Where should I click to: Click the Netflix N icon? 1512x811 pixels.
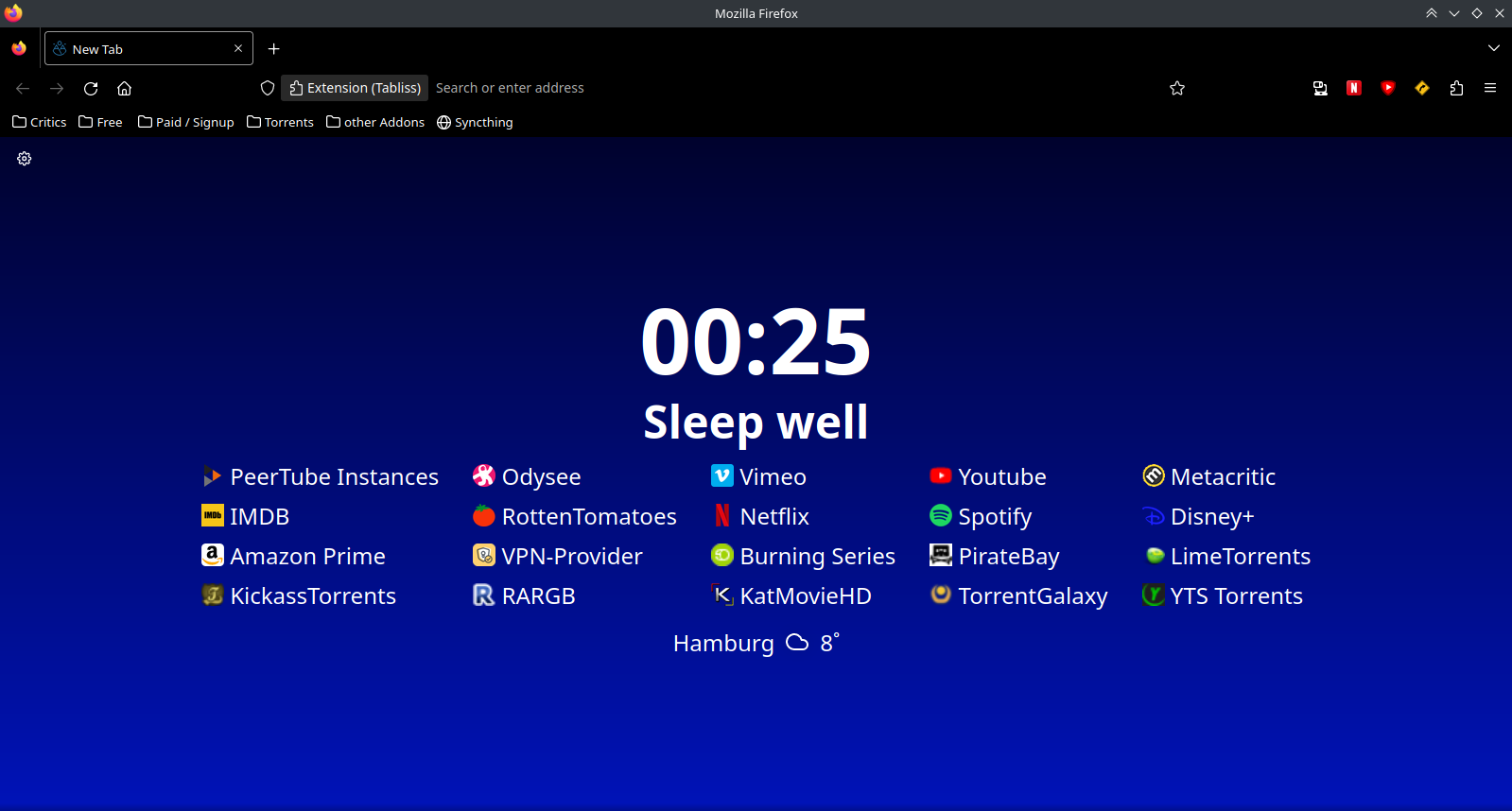tap(722, 516)
